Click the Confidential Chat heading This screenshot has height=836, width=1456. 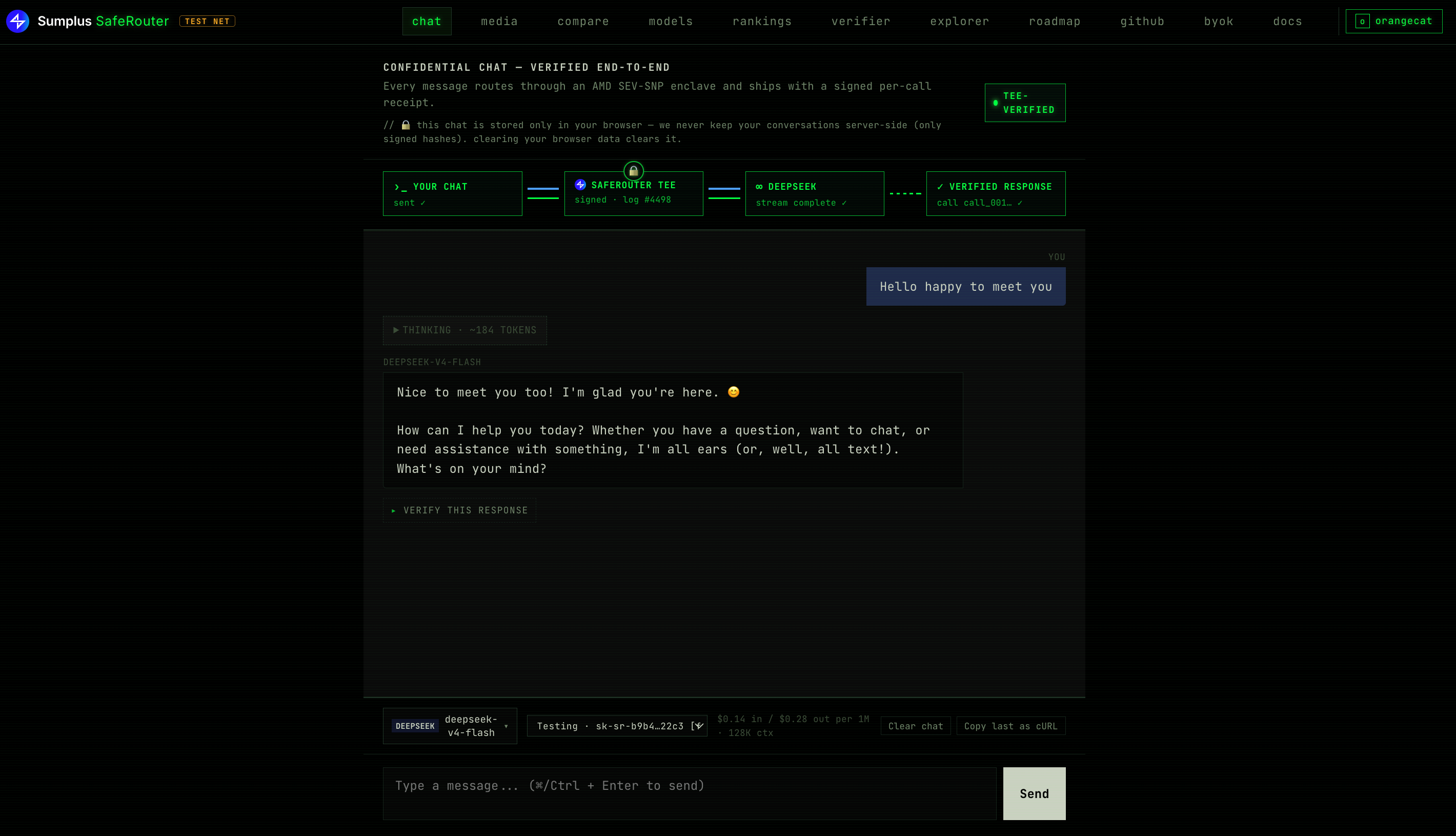pyautogui.click(x=527, y=68)
